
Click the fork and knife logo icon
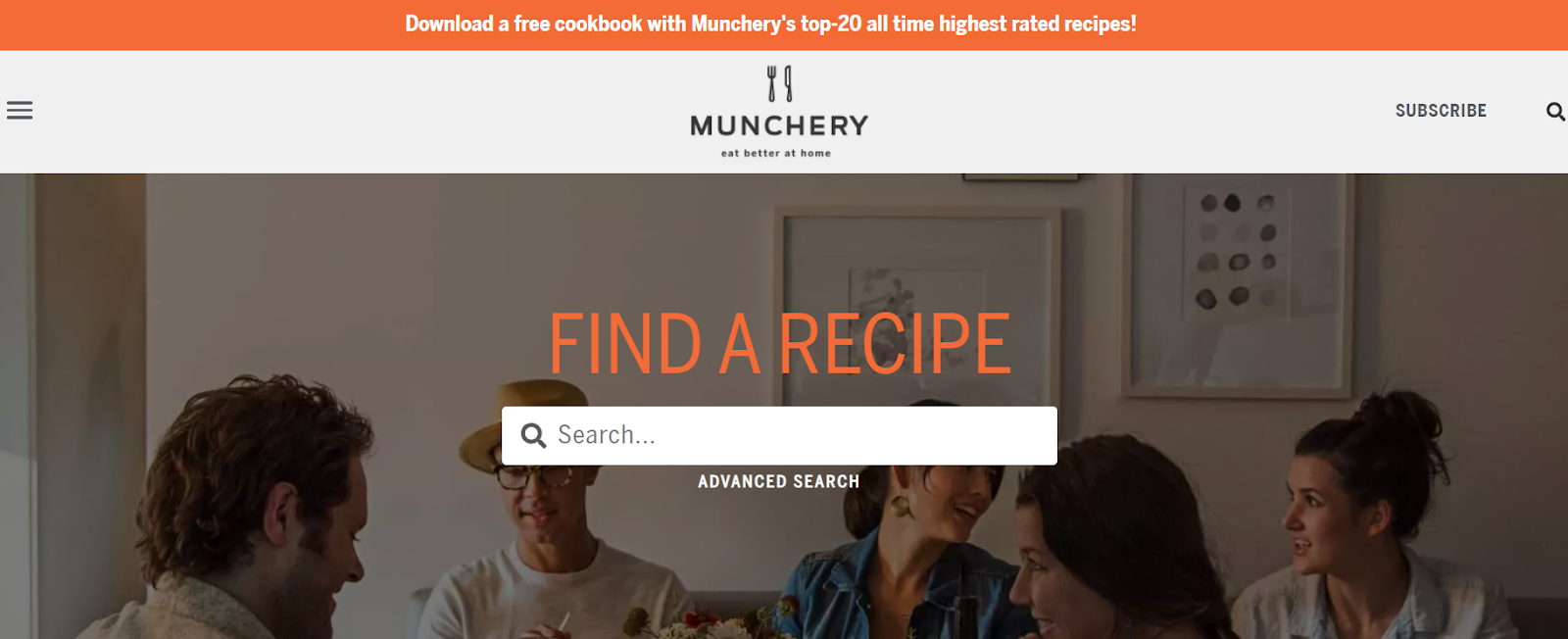(x=780, y=84)
